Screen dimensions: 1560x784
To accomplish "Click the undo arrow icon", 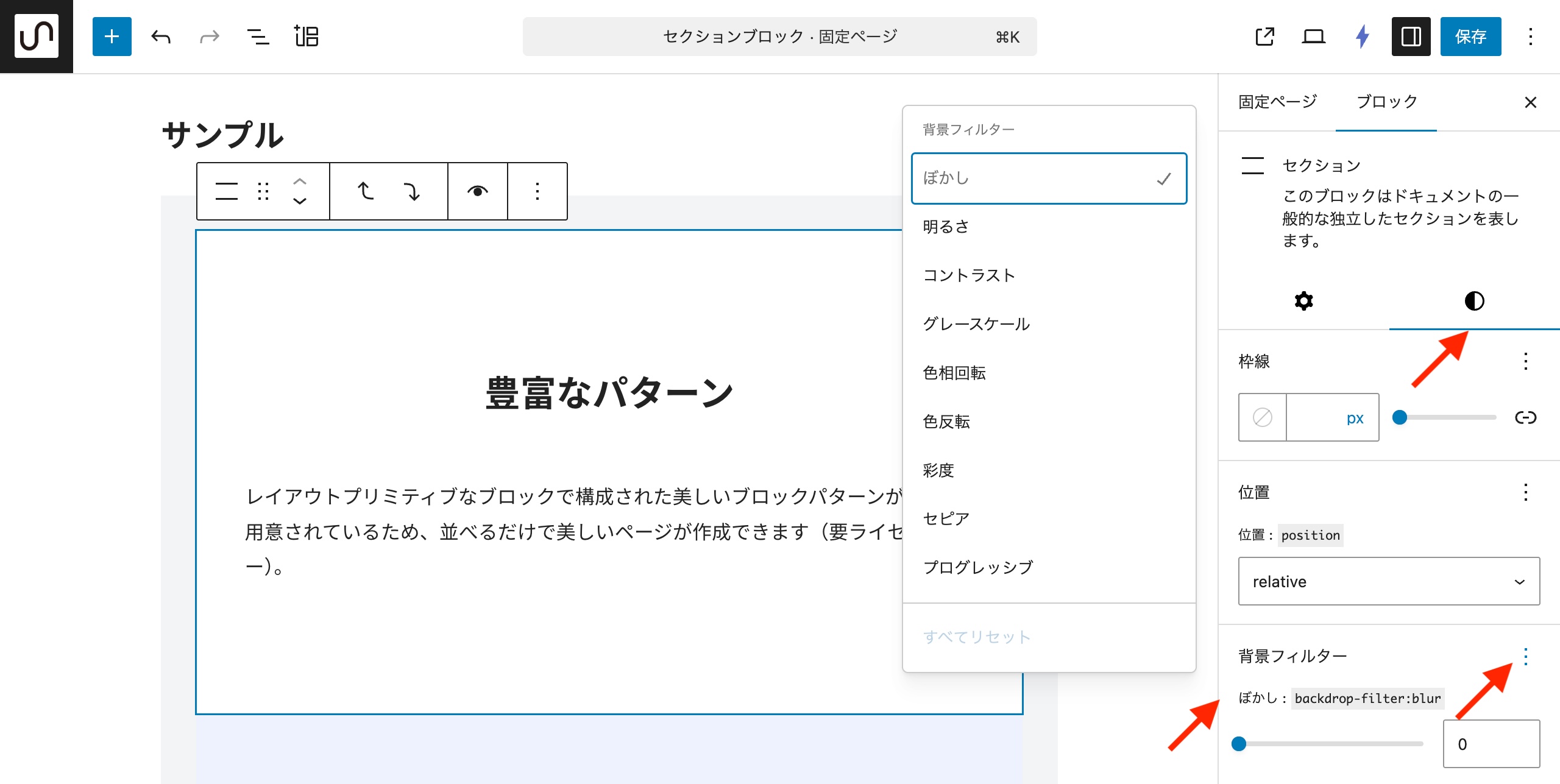I will click(161, 37).
